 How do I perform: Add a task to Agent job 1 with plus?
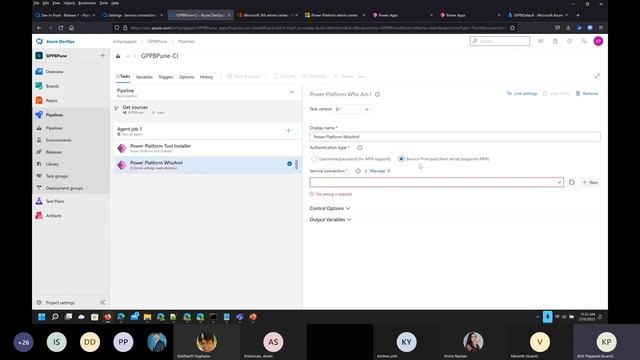288,131
